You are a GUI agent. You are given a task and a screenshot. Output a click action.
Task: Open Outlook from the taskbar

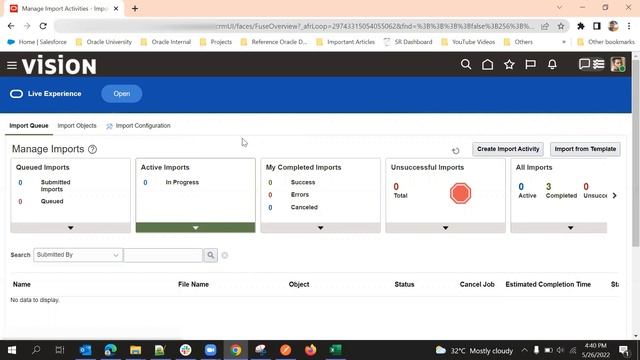pyautogui.click(x=85, y=350)
